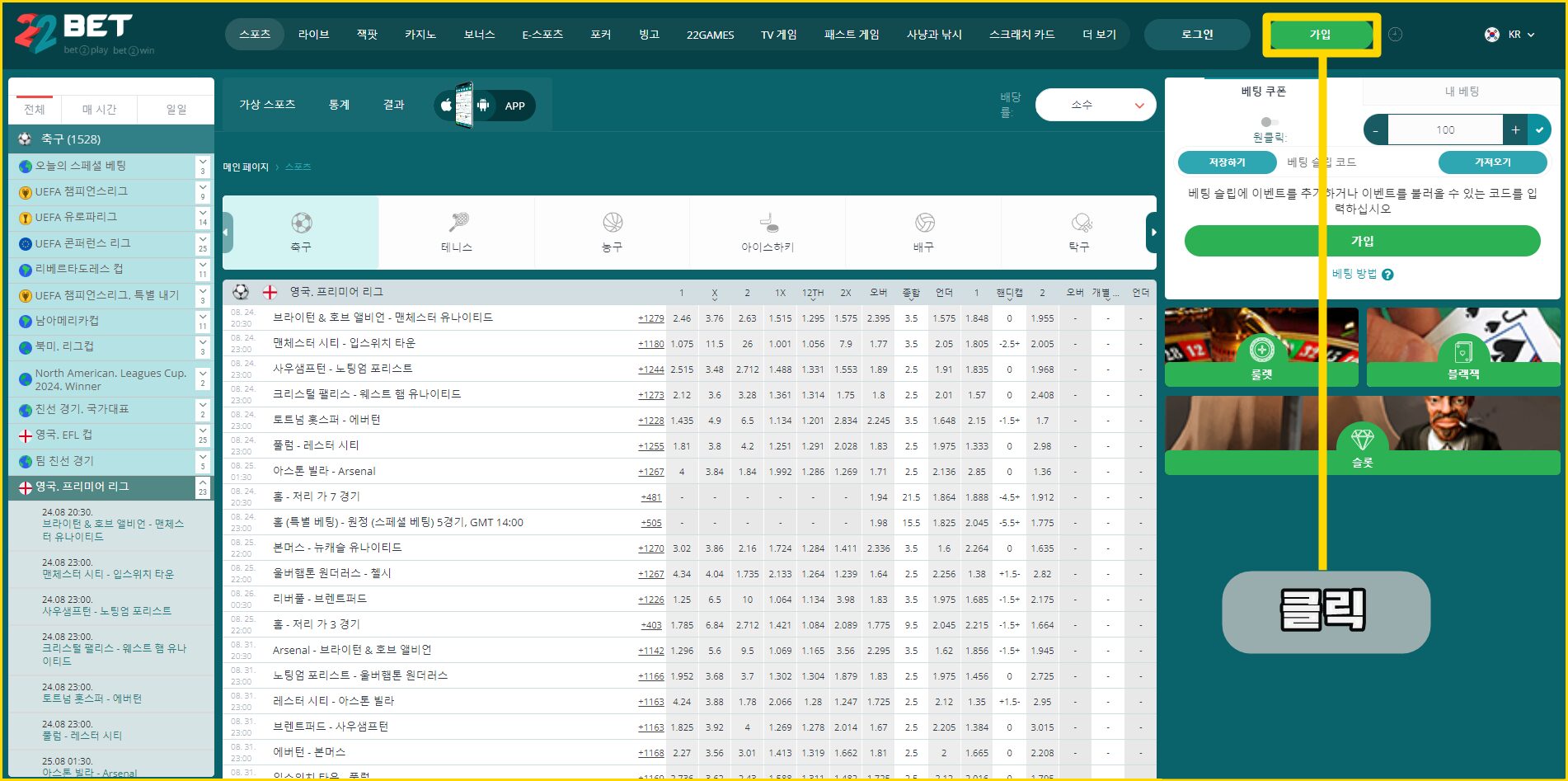
Task: Open the 카지노 top menu item
Action: point(420,34)
